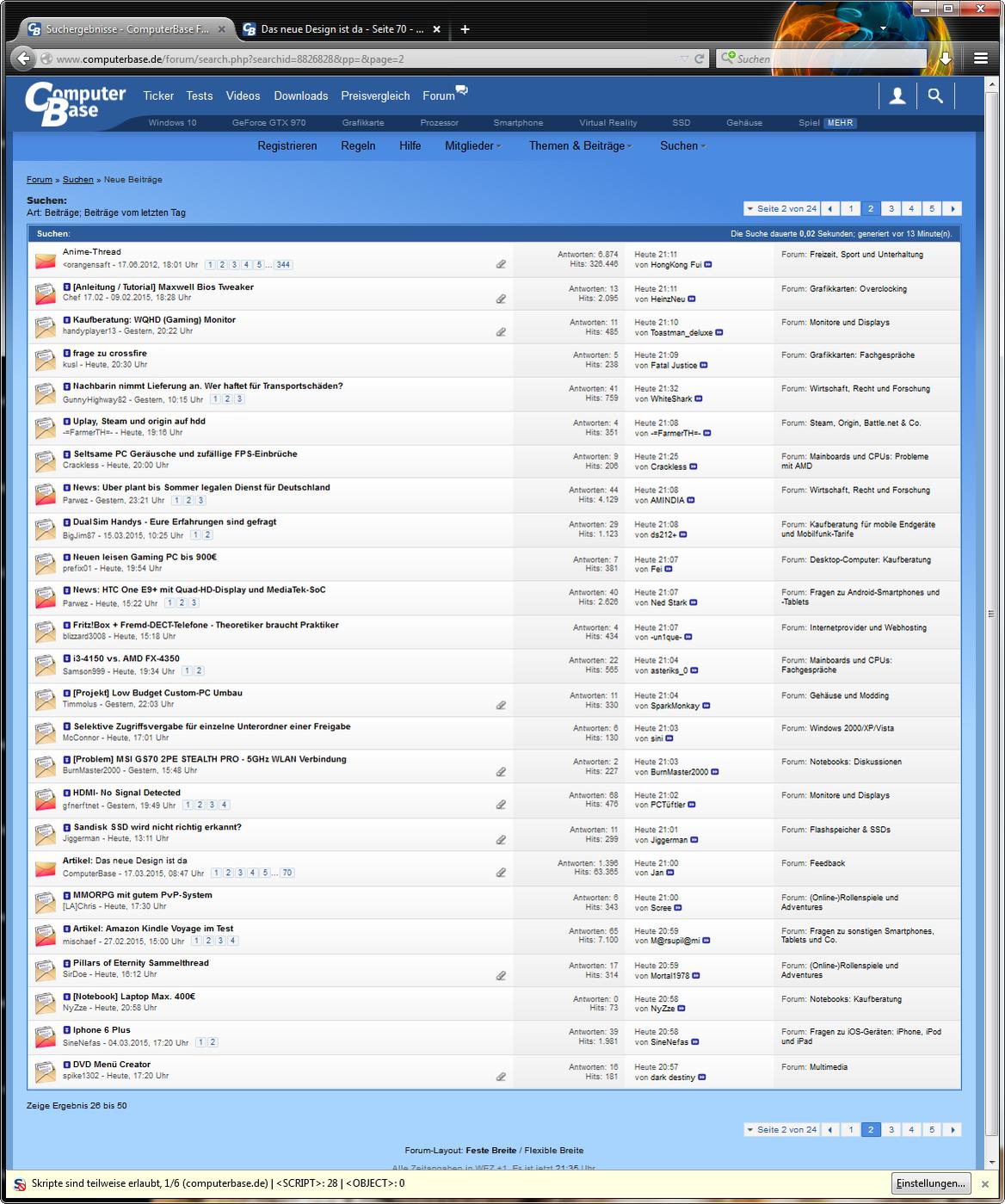Image resolution: width=1005 pixels, height=1204 pixels.
Task: Previous page arrow in bottom pagination
Action: tap(830, 1130)
